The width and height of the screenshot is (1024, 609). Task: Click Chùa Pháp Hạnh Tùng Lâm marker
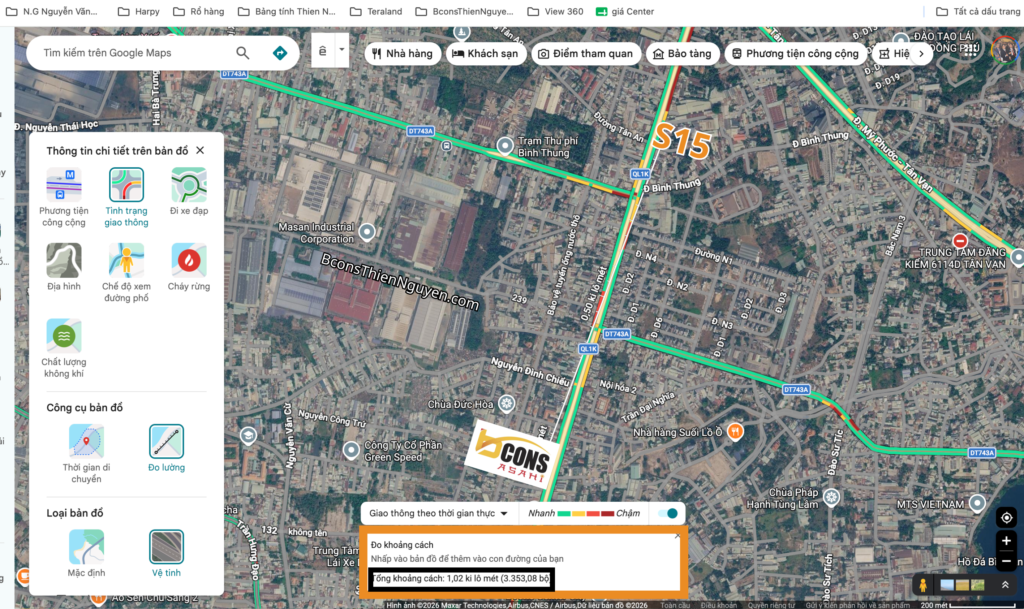point(831,497)
